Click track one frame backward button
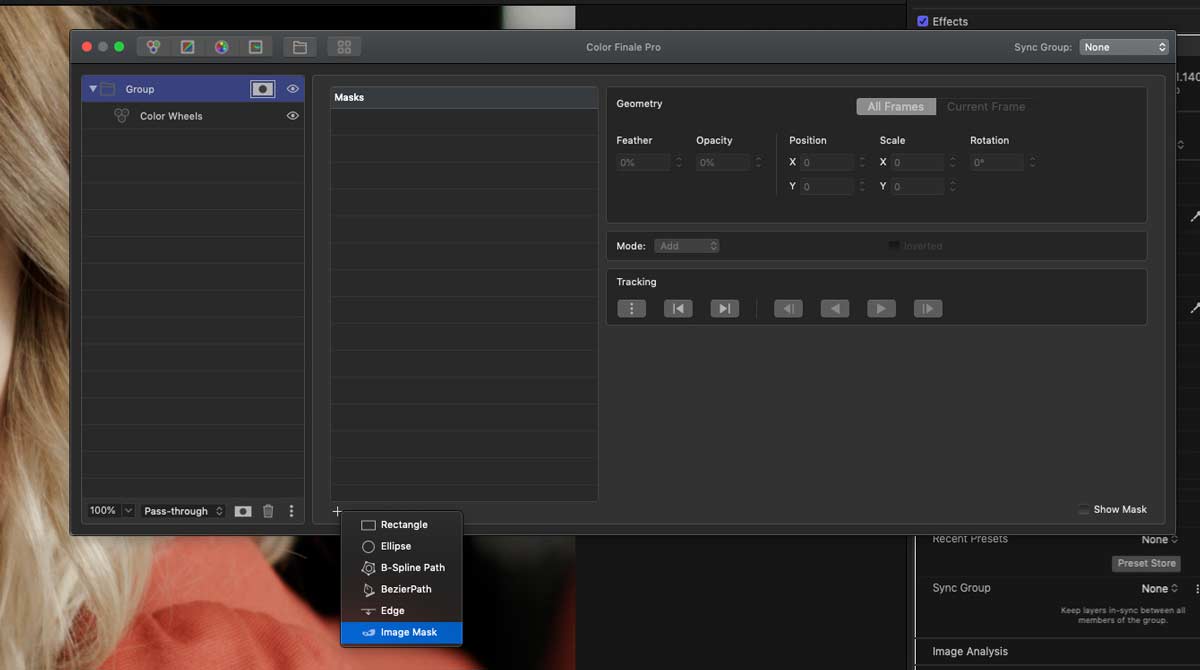The image size is (1200, 670). (x=788, y=308)
